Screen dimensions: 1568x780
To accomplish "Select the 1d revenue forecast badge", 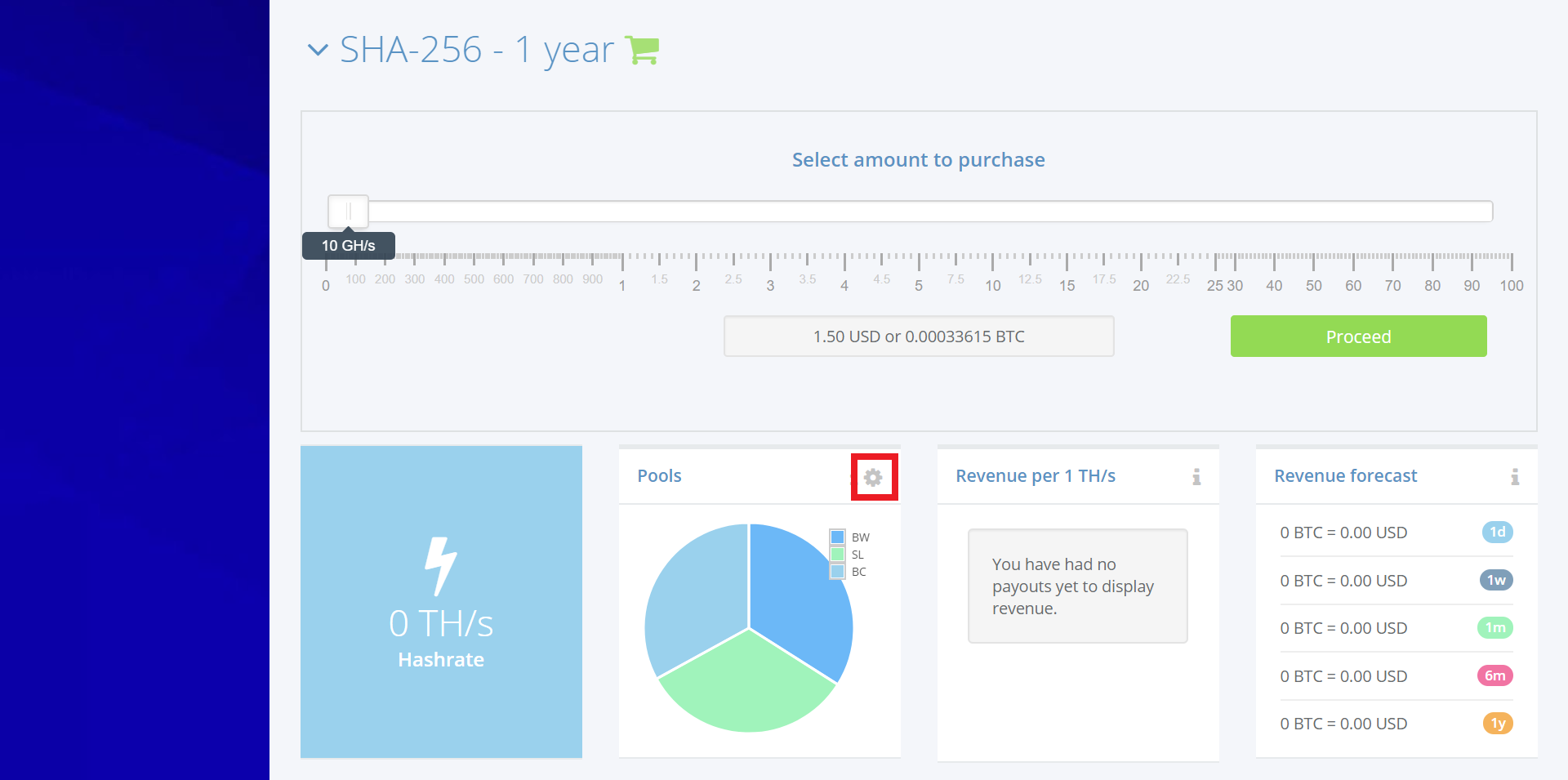I will [1497, 533].
